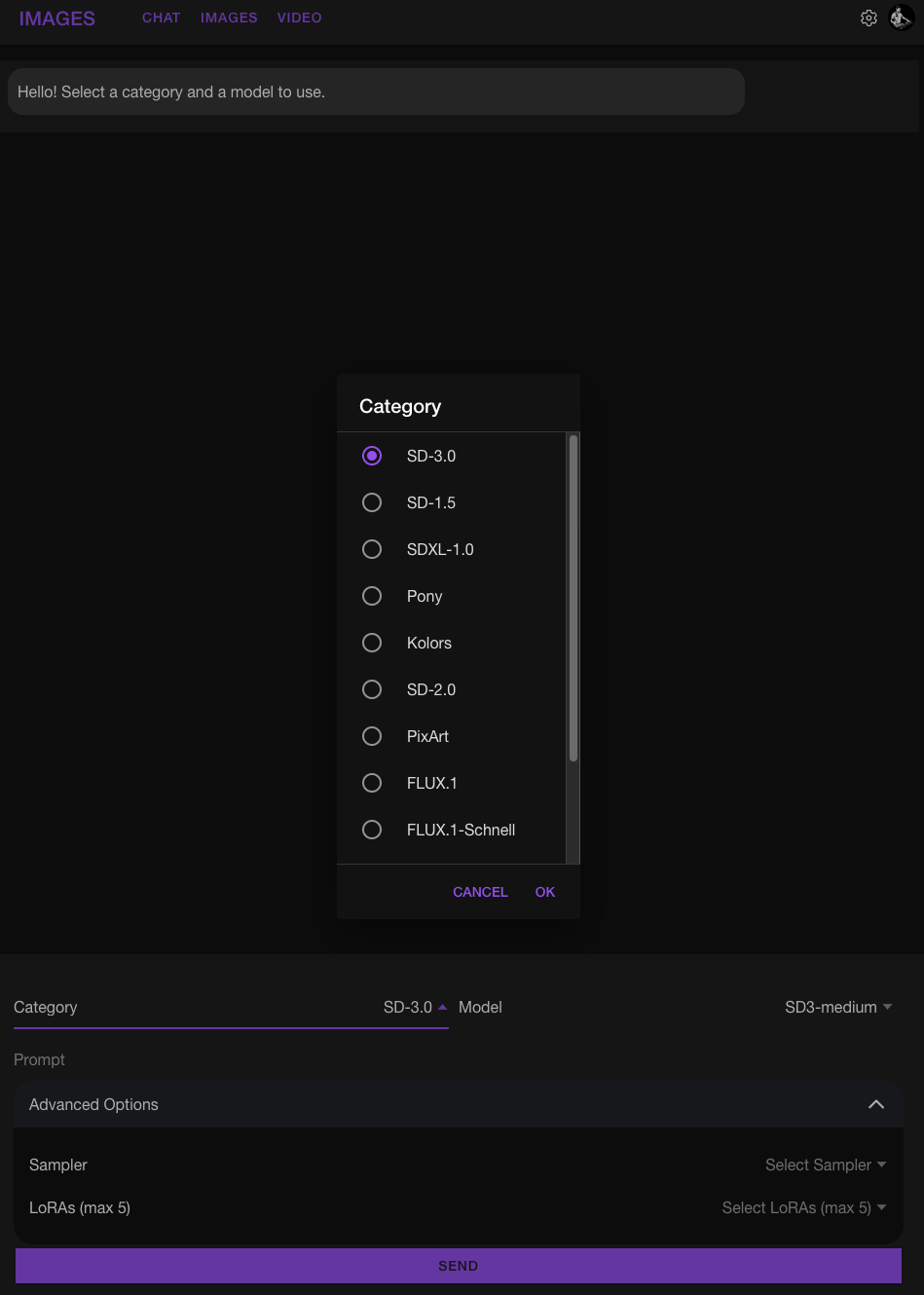924x1295 pixels.
Task: Switch to the VIDEO tab
Action: pyautogui.click(x=300, y=18)
